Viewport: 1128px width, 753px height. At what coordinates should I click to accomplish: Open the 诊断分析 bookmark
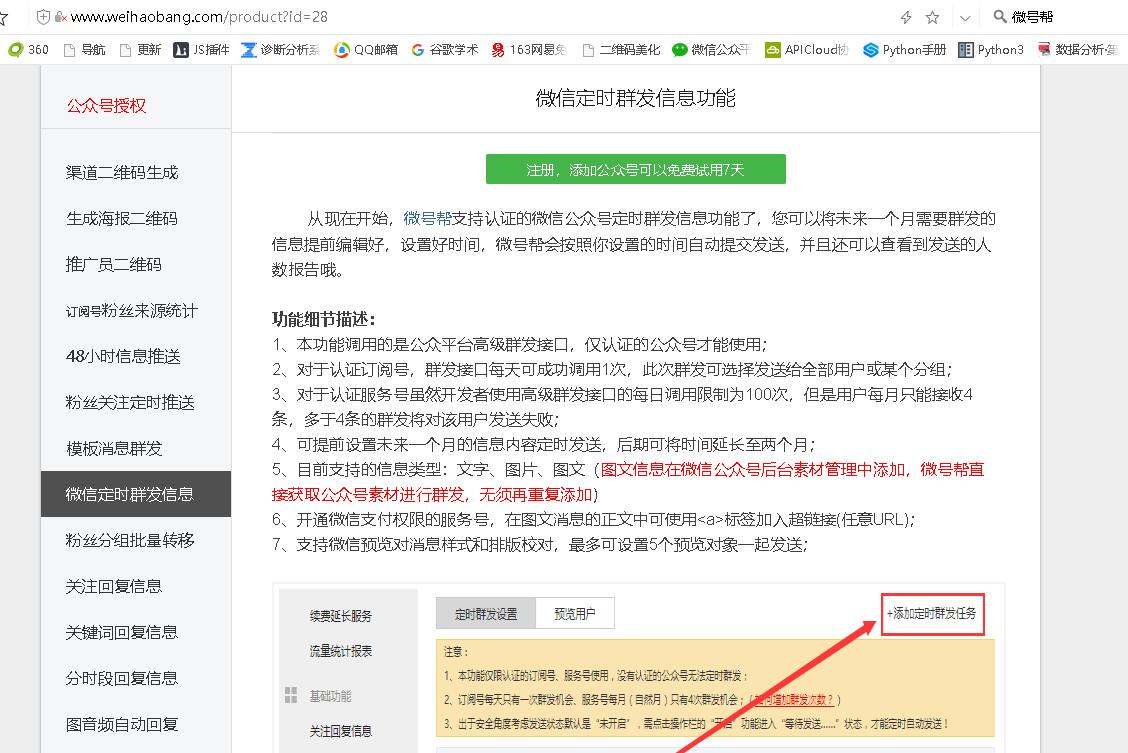[x=281, y=50]
